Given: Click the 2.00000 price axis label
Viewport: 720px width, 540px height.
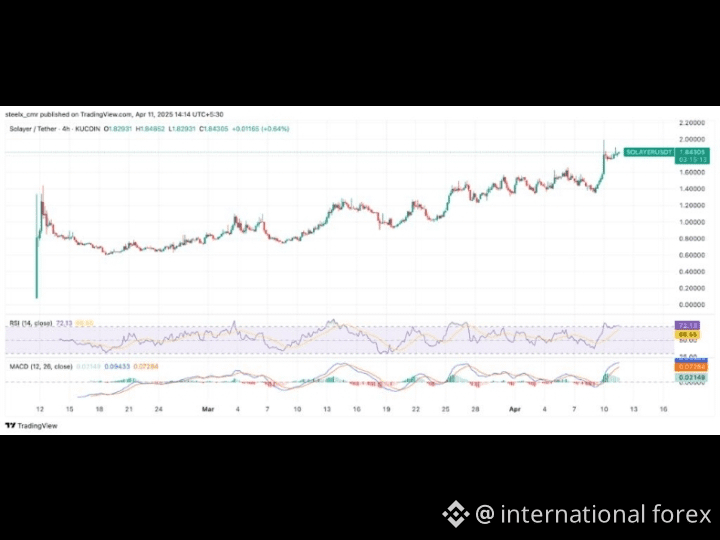Looking at the screenshot, I should point(692,139).
